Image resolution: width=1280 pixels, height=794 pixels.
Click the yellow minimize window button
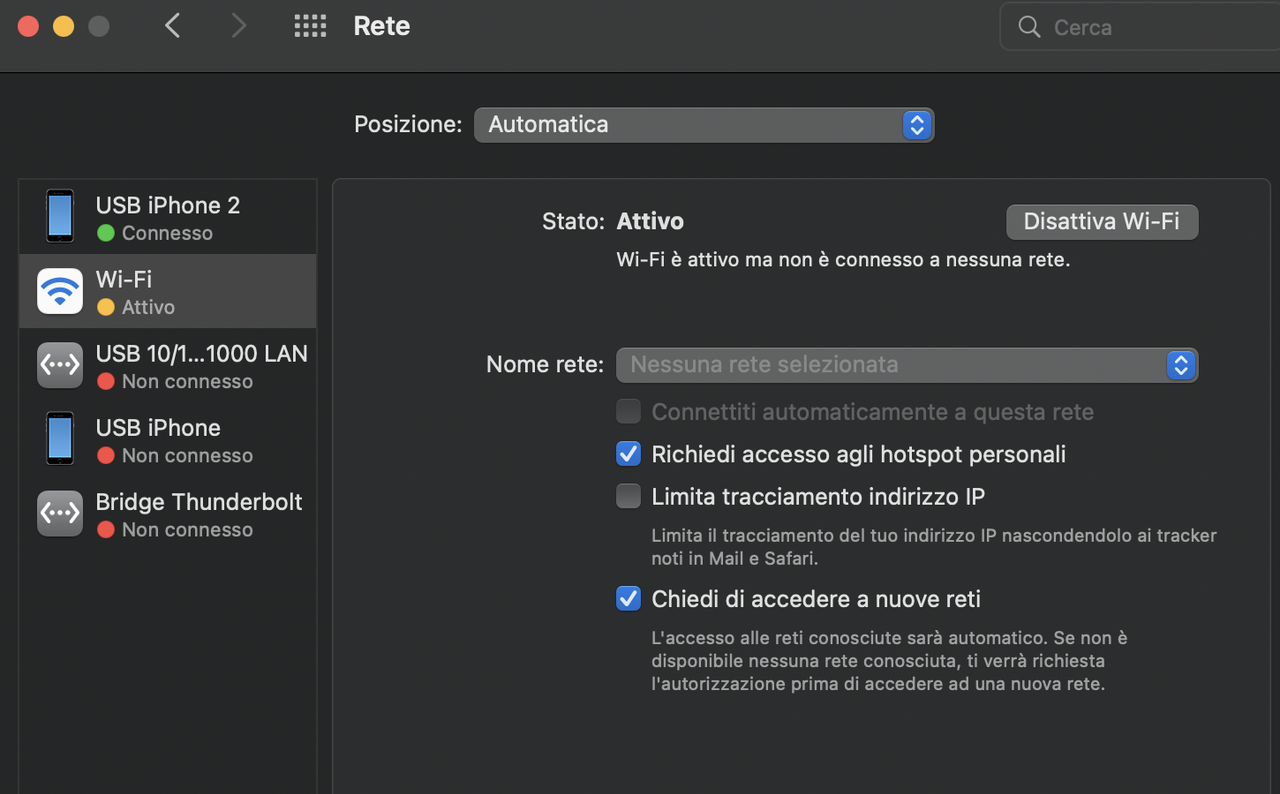(63, 26)
